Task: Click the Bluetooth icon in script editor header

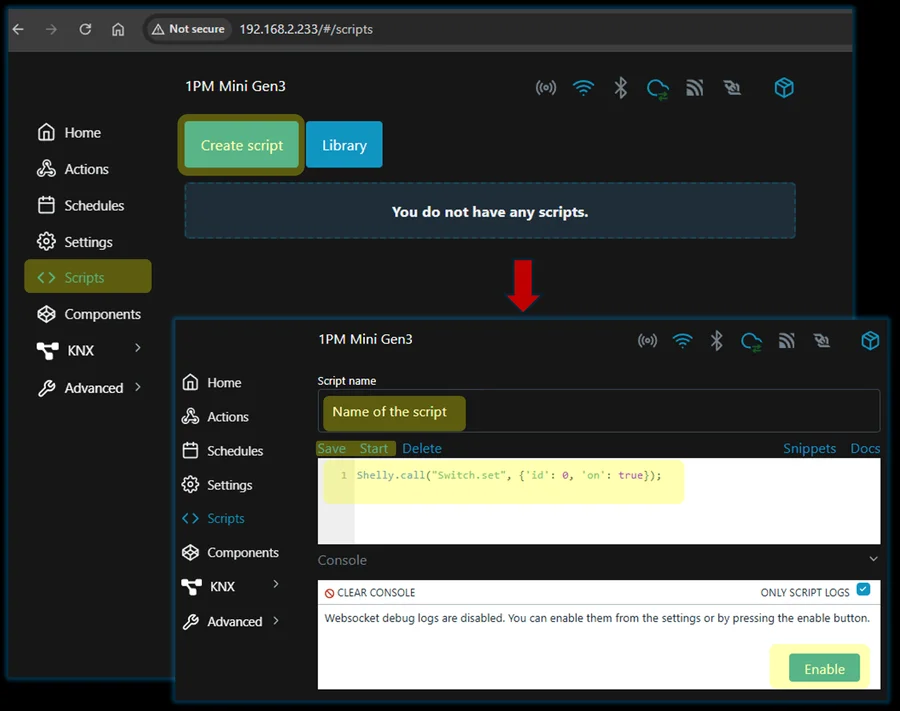Action: click(716, 341)
